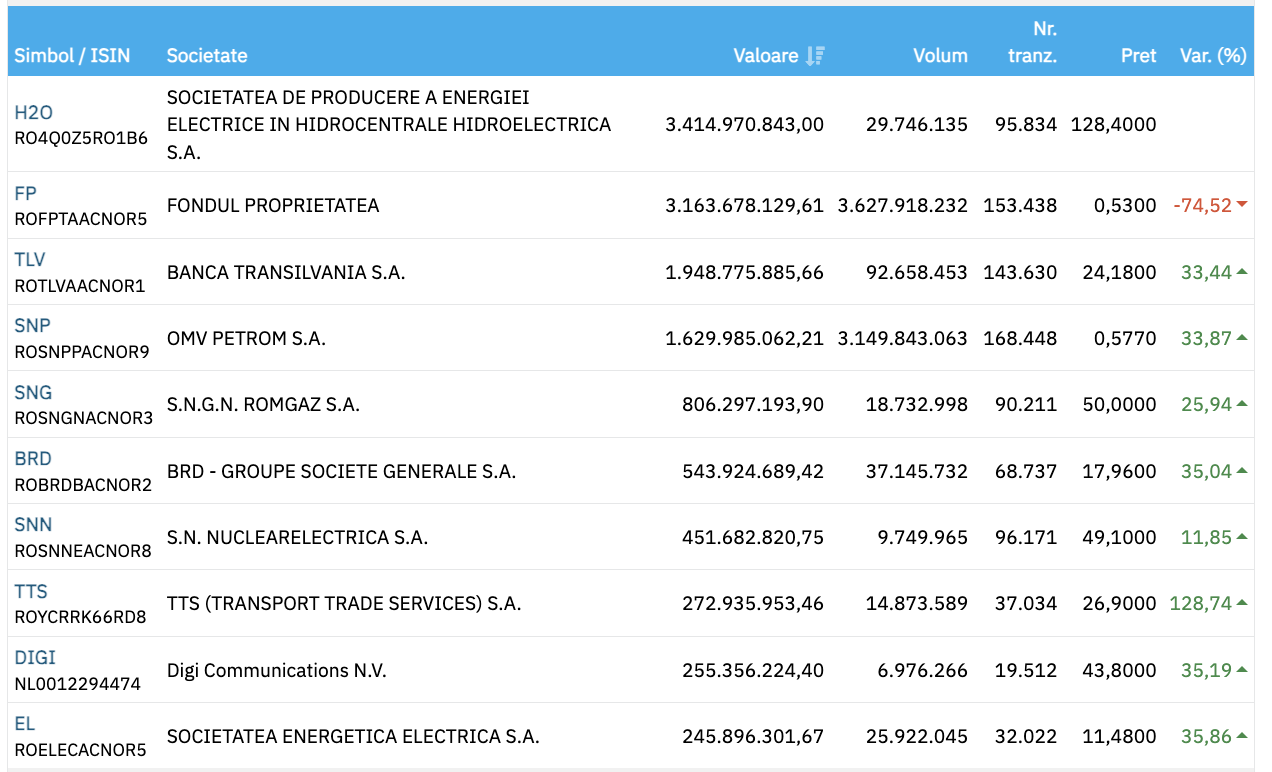Image resolution: width=1272 pixels, height=772 pixels.
Task: Select ISIN text ROSNPPACNOR9
Action: click(x=82, y=352)
